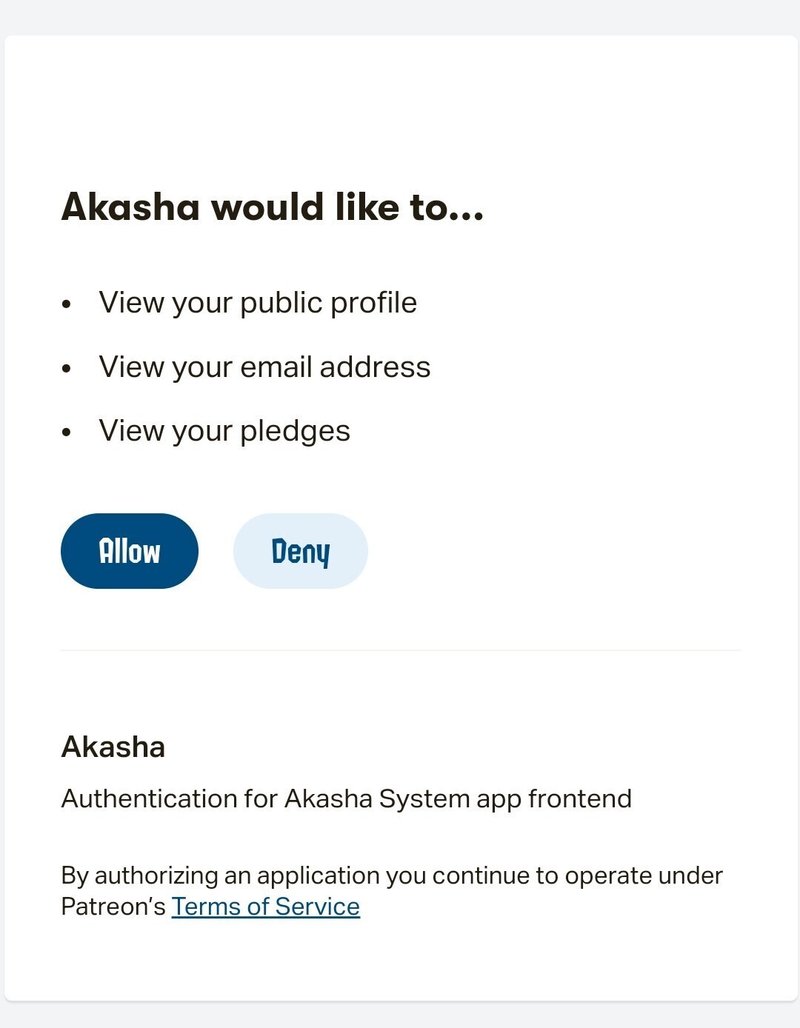The height and width of the screenshot is (1028, 800).
Task: Select the 'View your public profile' list item
Action: [257, 302]
